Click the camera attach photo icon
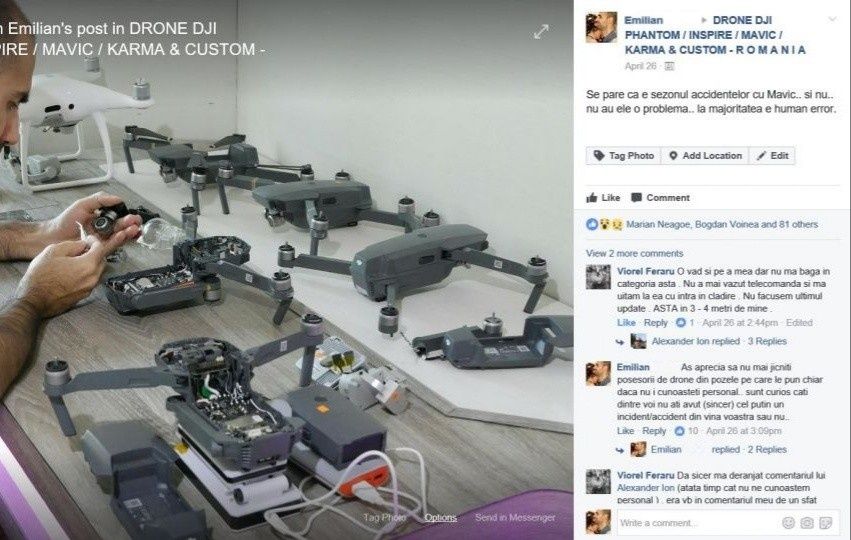851x540 pixels. click(807, 523)
